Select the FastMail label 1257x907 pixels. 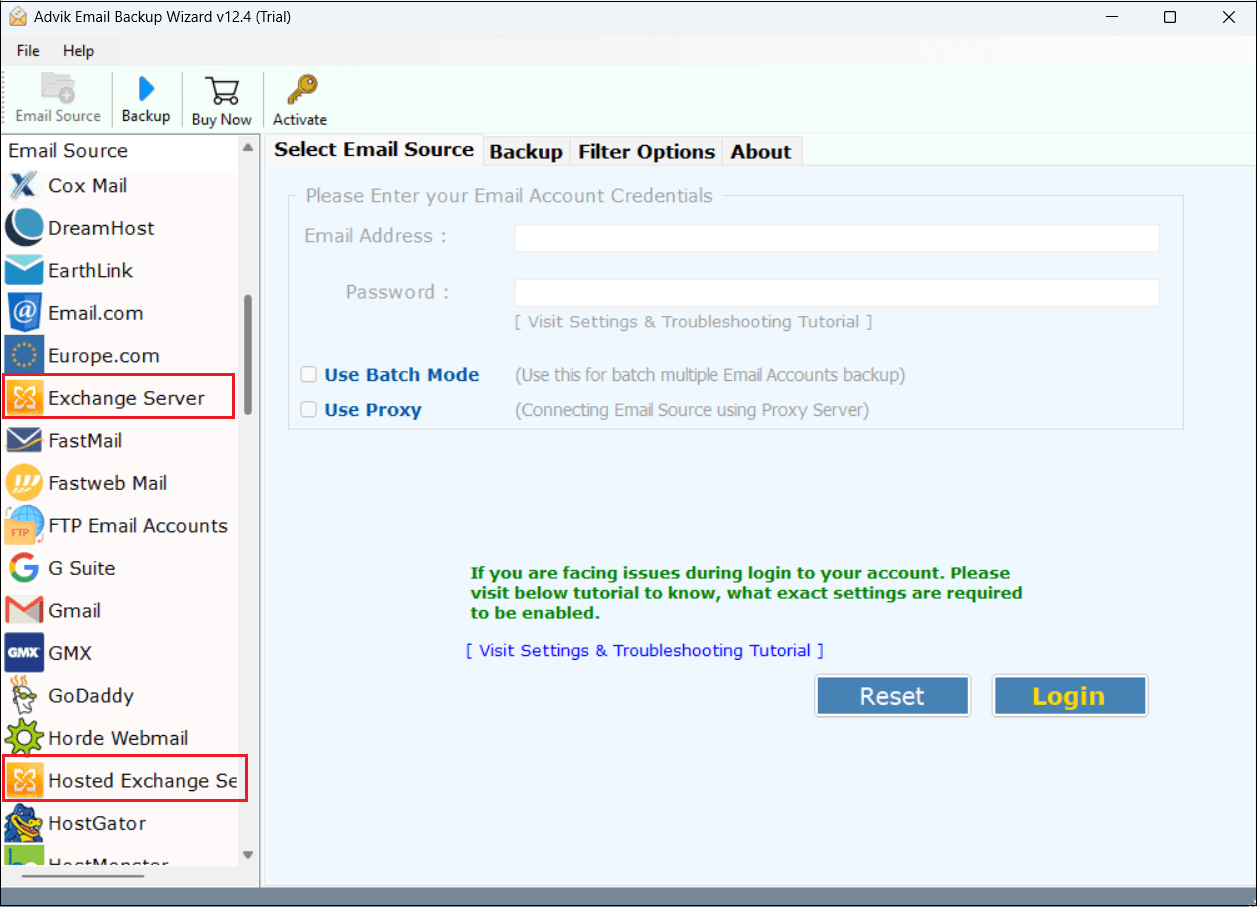coord(86,441)
